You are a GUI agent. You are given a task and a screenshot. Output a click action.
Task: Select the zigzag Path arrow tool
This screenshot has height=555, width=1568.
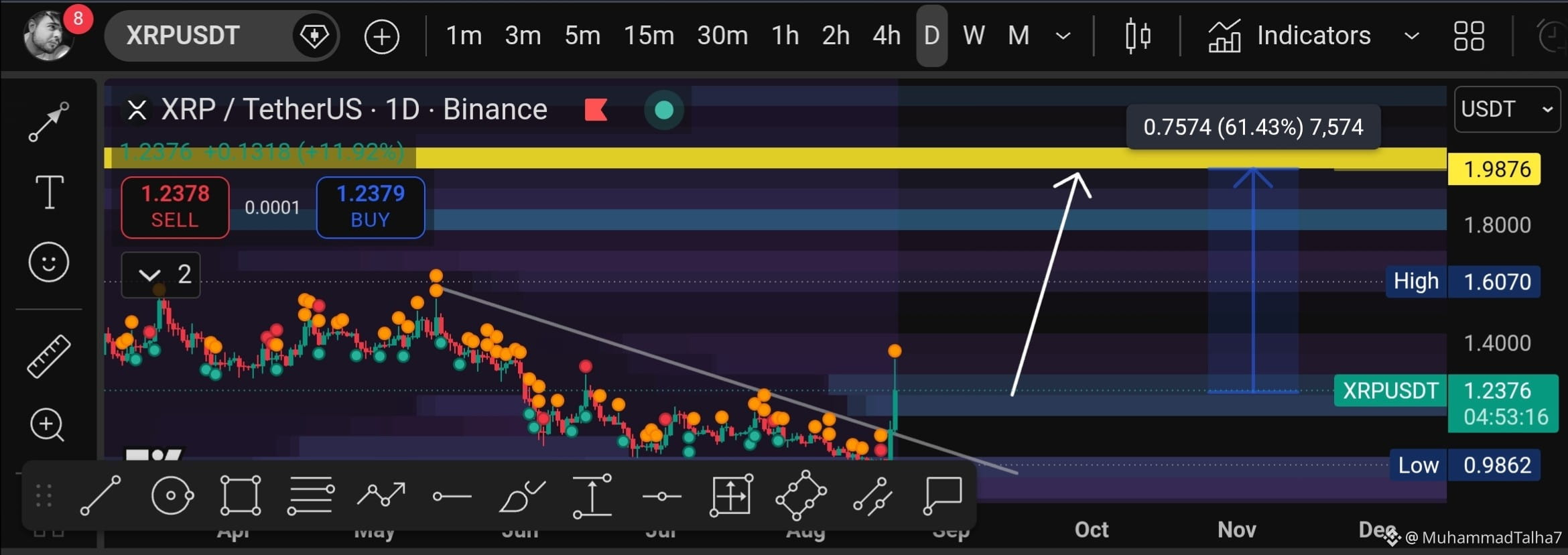click(381, 496)
